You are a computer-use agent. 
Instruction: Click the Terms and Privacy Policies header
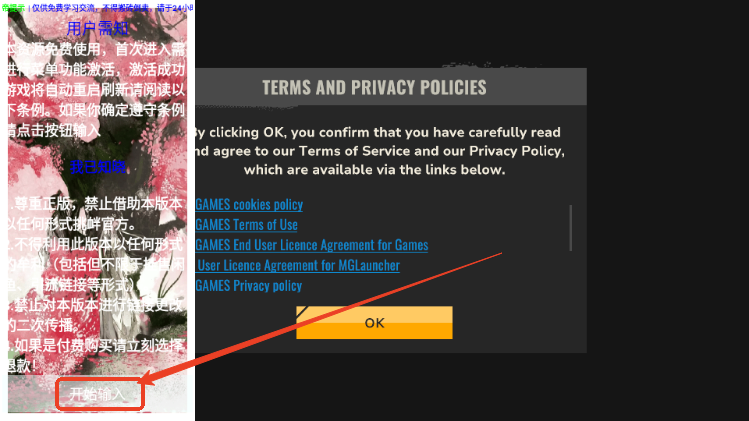tap(374, 87)
